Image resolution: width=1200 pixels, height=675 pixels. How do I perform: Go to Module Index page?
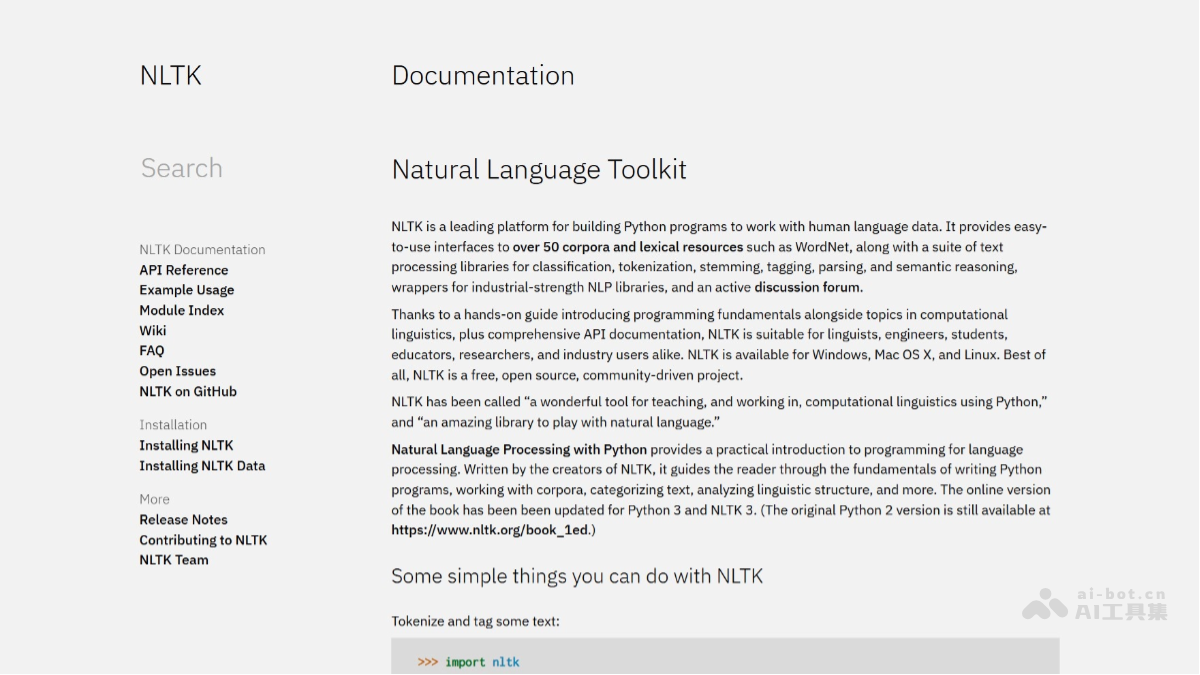[182, 310]
